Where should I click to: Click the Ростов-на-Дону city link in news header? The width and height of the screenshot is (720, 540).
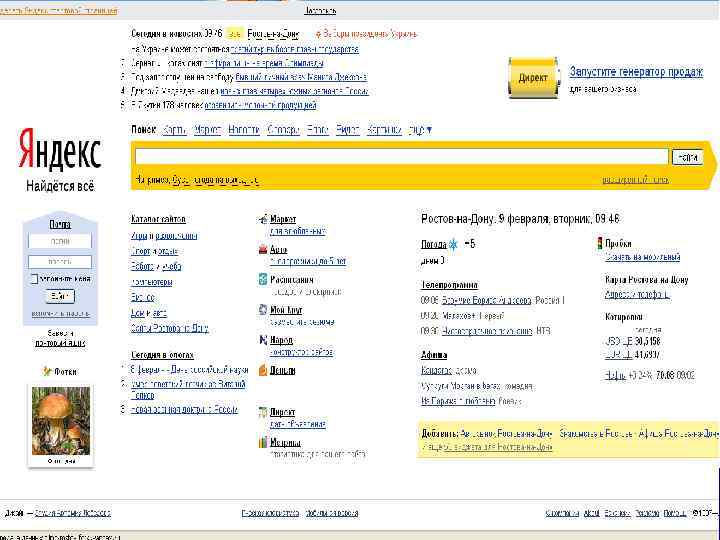[x=273, y=34]
